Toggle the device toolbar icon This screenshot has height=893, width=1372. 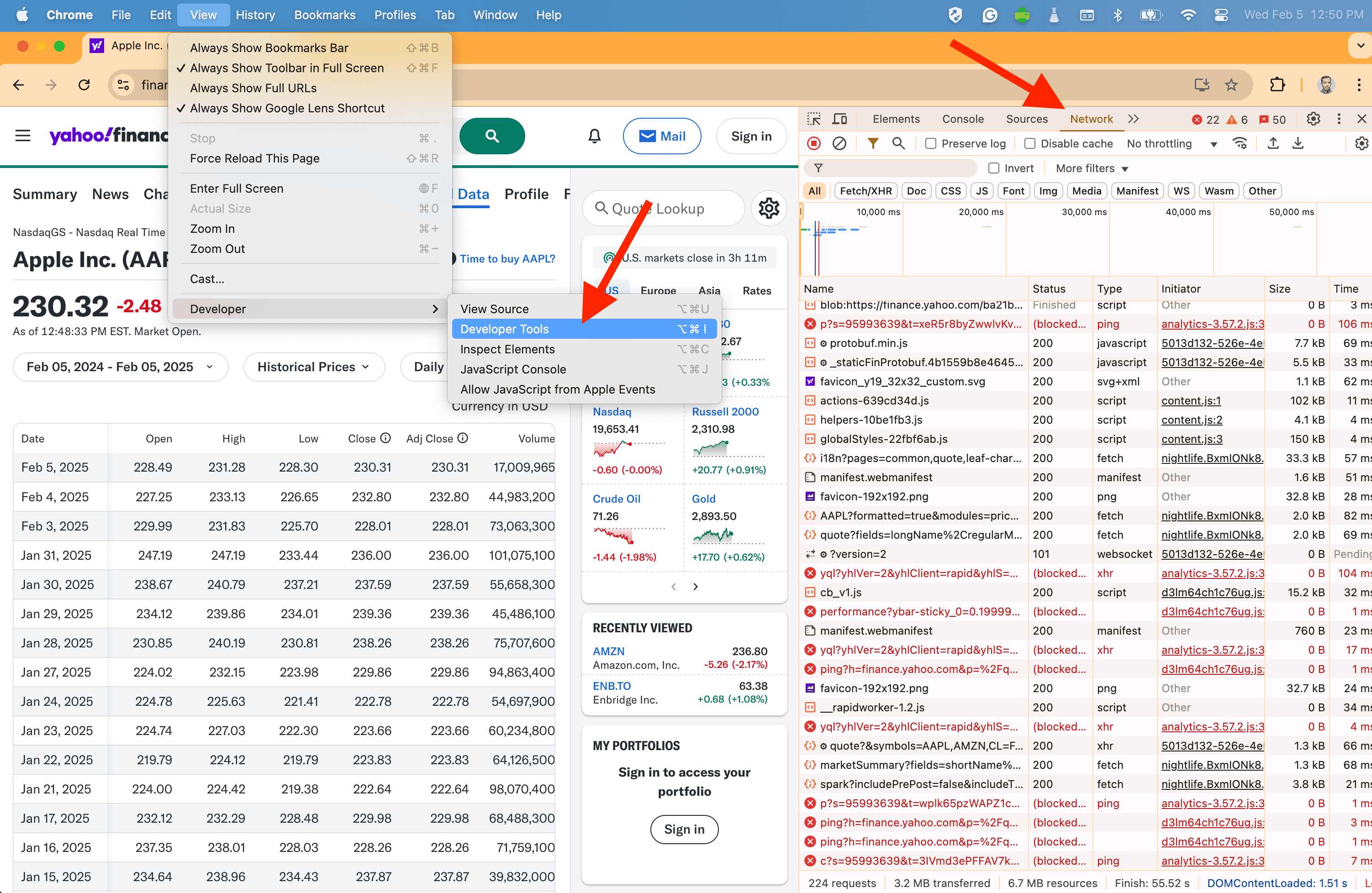coord(840,119)
